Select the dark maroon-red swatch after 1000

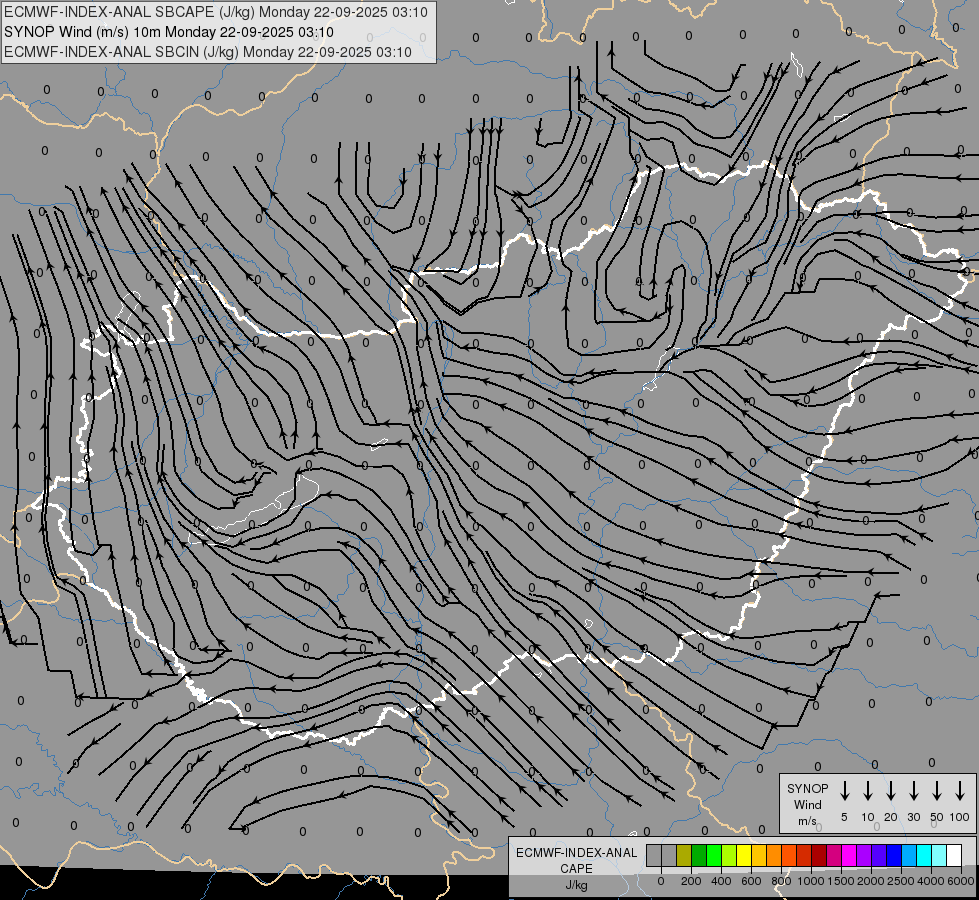819,855
